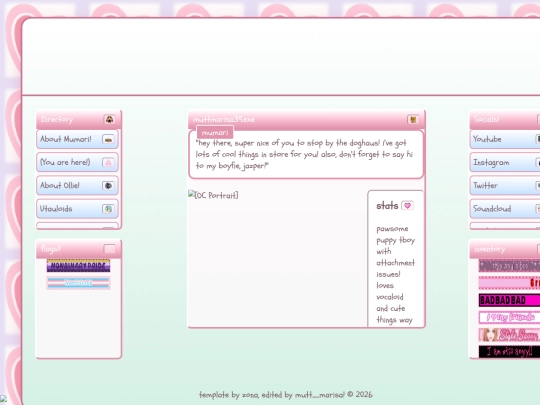
Task: Click the 'hey there' dialogue text
Action: (304, 154)
